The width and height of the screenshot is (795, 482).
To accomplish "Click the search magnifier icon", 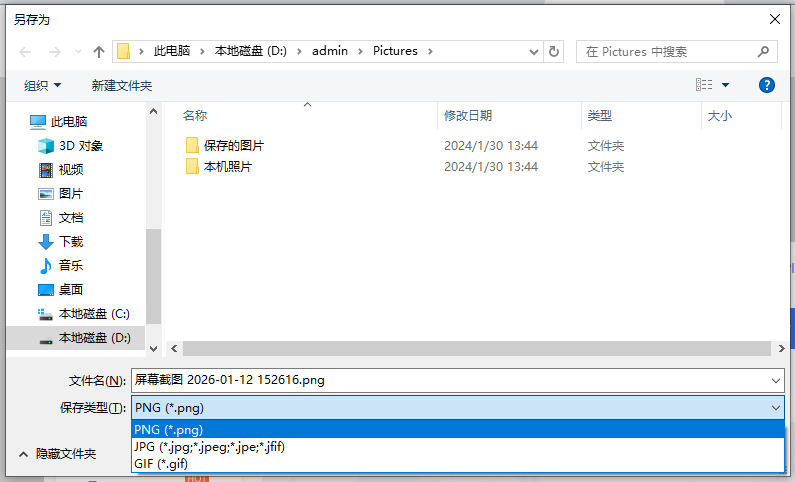I will point(763,52).
